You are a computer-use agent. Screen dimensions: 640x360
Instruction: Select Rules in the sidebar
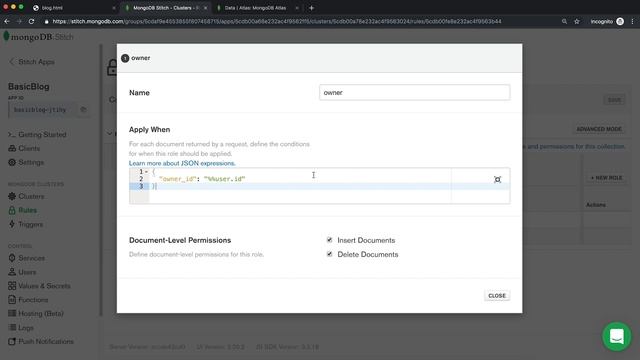[27, 210]
